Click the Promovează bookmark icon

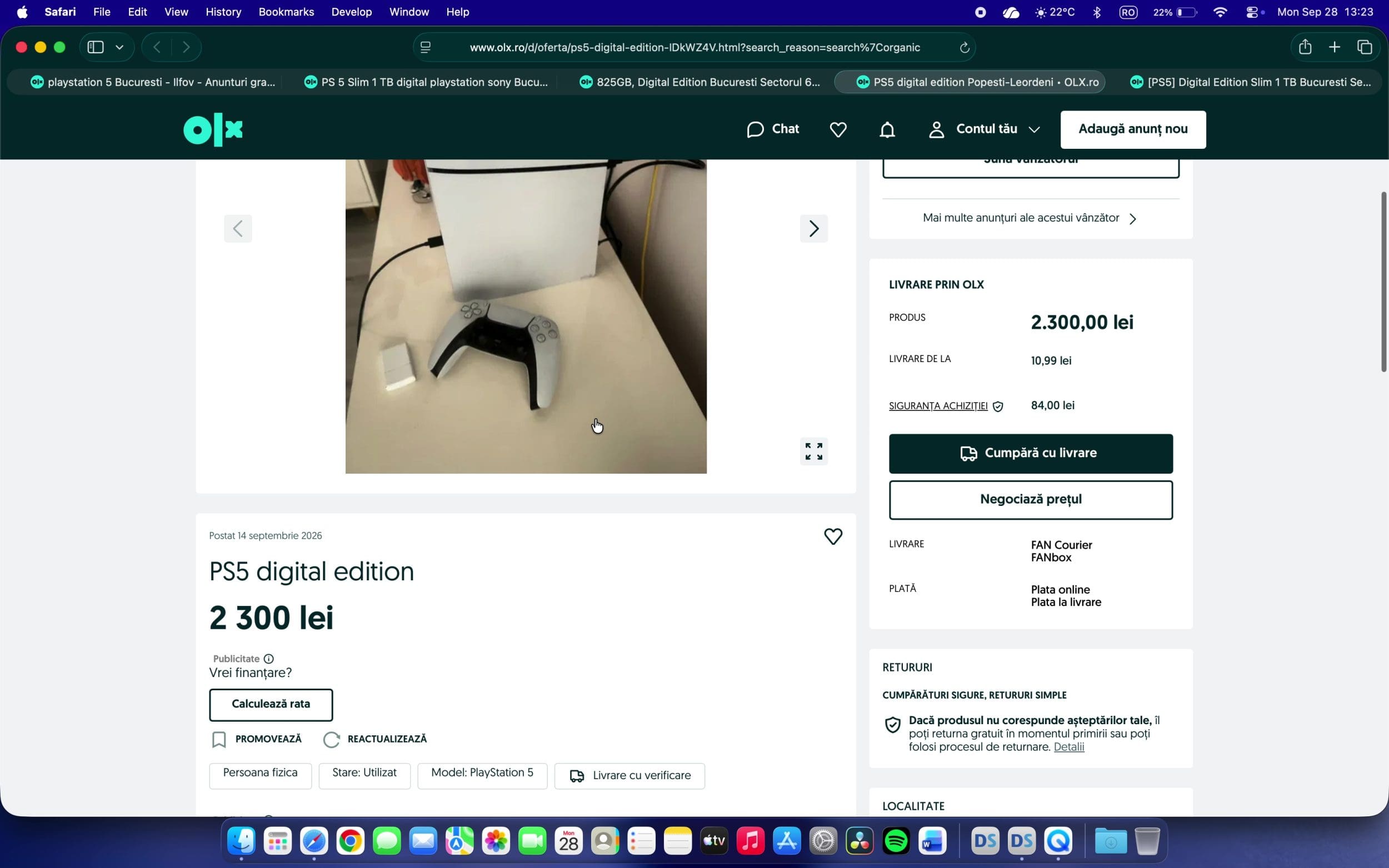coord(219,739)
